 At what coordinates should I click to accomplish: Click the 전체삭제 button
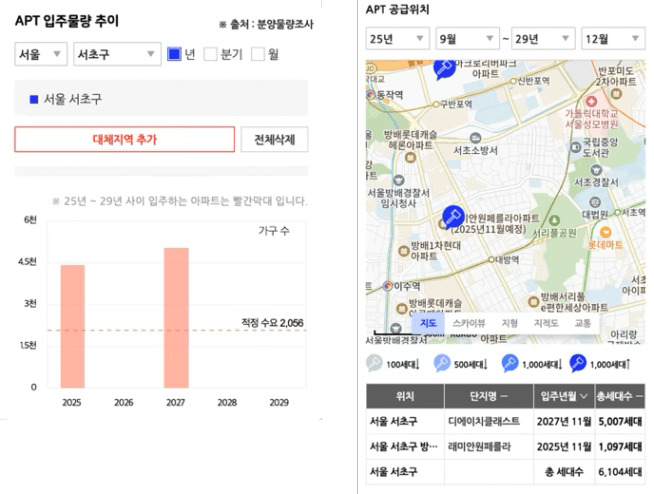coord(274,139)
